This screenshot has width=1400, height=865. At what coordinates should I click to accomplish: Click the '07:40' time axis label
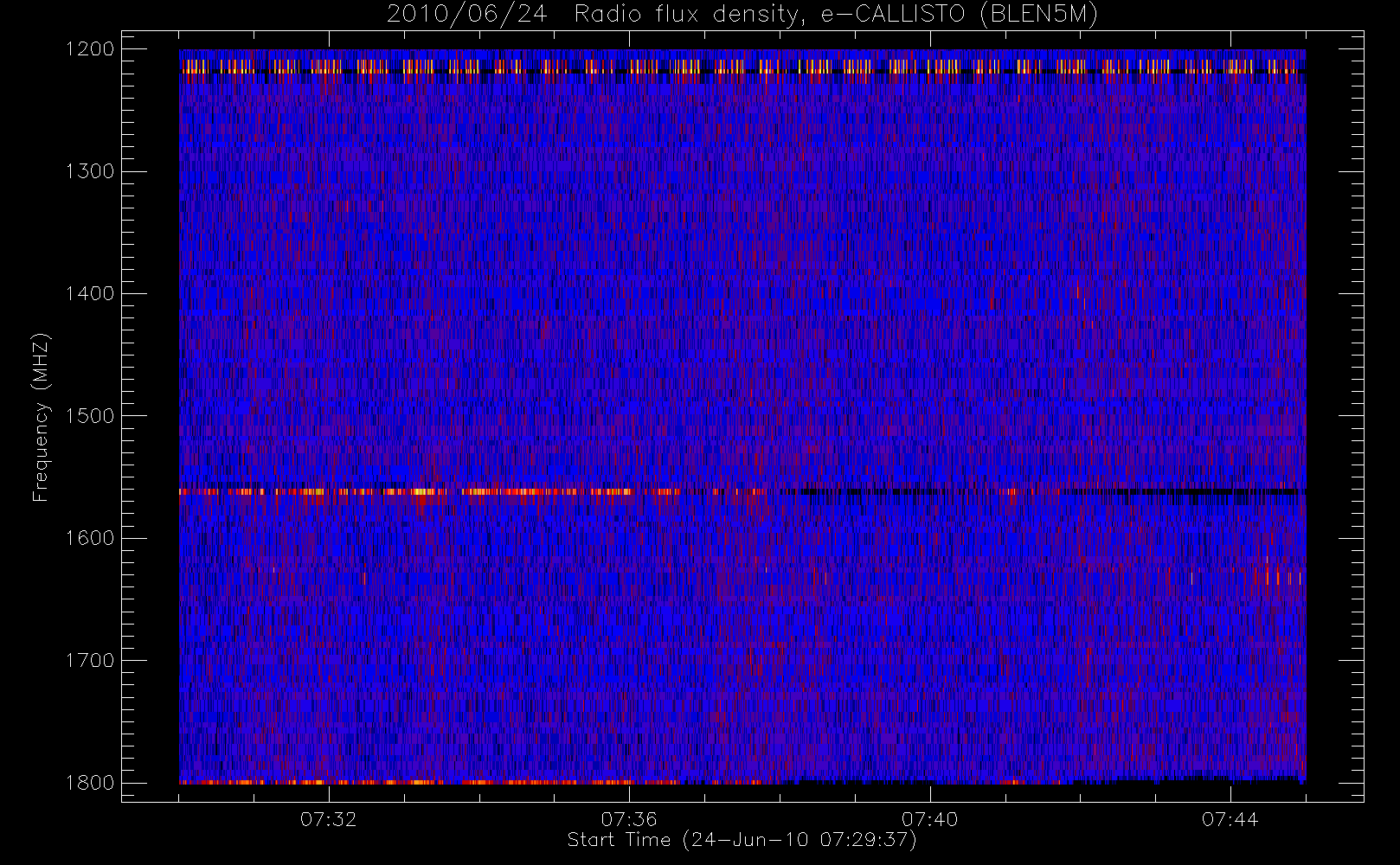click(929, 819)
